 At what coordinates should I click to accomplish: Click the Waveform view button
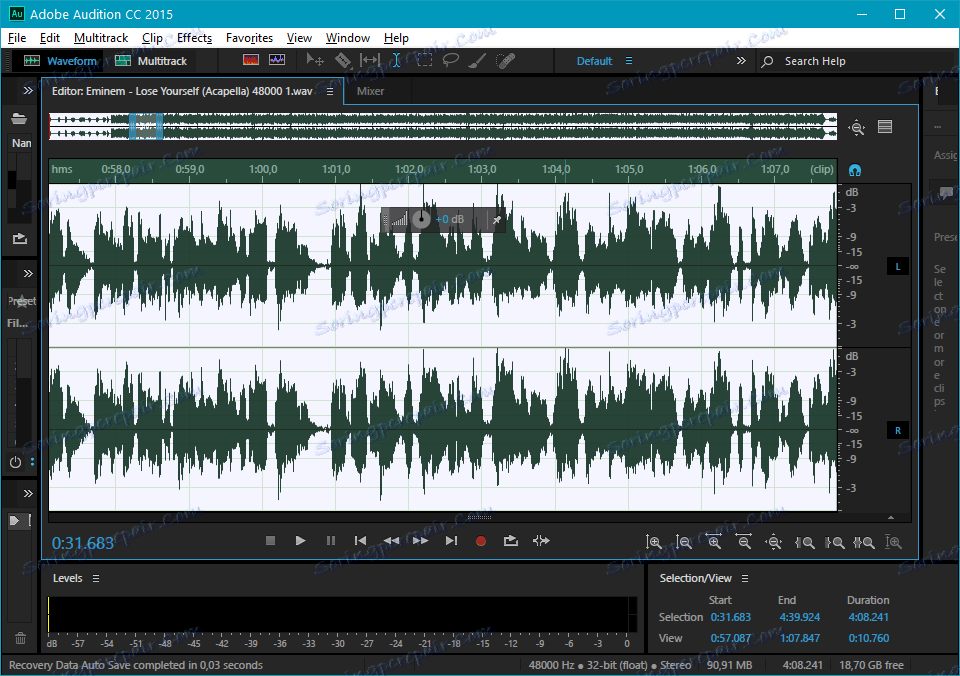[61, 61]
